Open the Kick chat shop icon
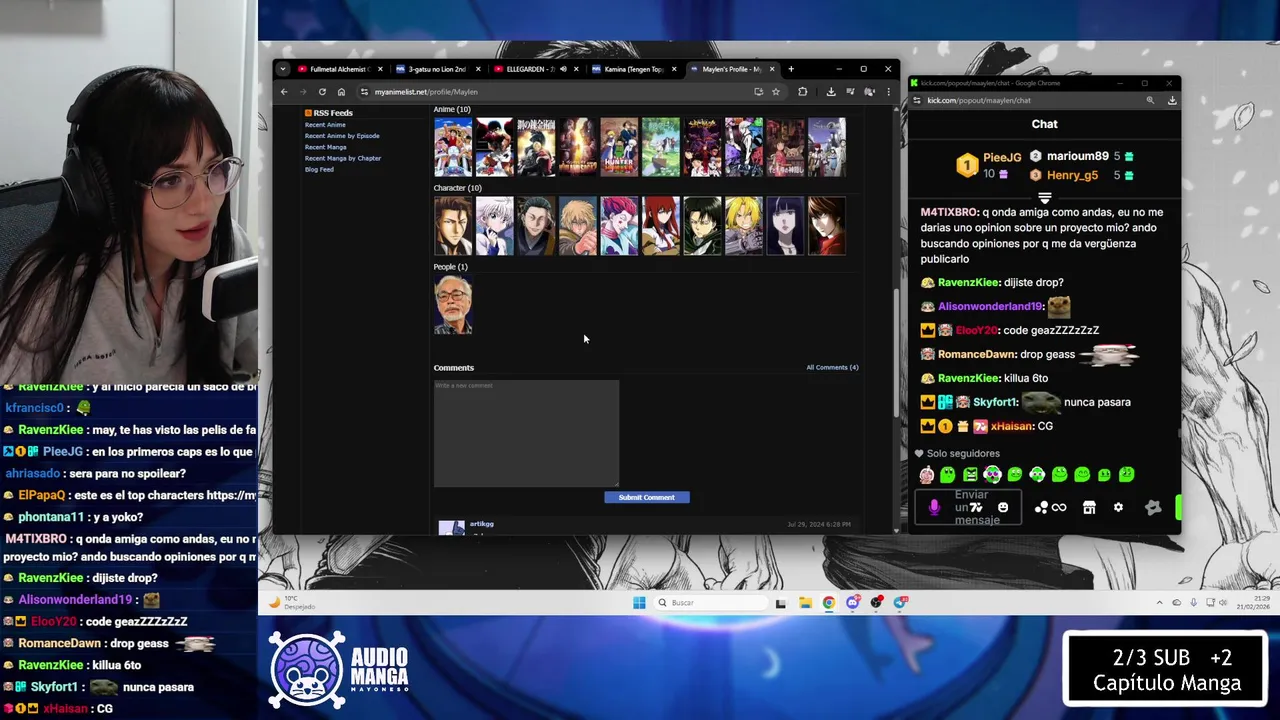Image resolution: width=1280 pixels, height=720 pixels. [1089, 508]
